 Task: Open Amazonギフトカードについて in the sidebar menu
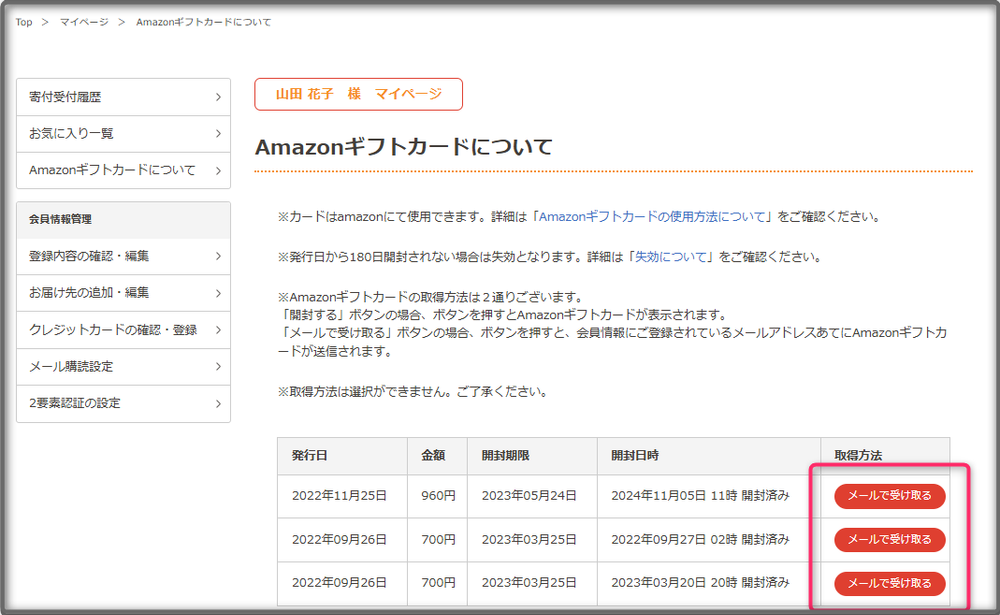112,170
